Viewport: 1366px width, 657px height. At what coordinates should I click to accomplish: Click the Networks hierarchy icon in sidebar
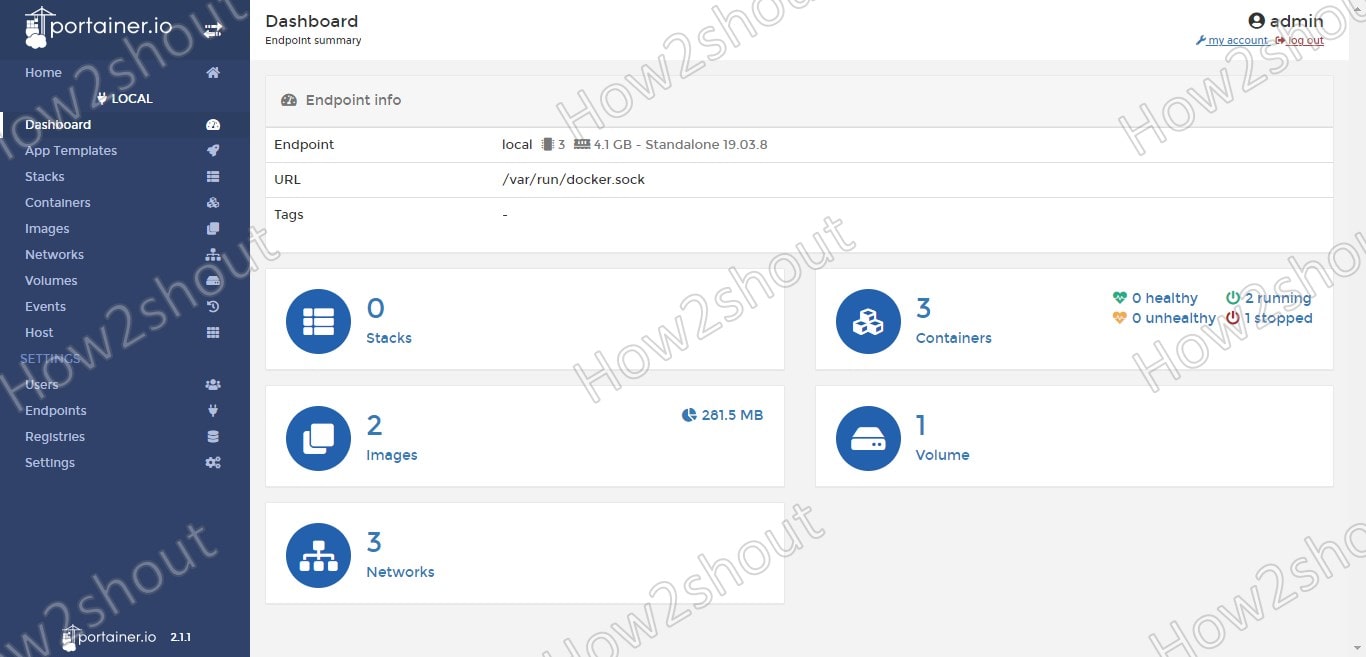click(212, 254)
